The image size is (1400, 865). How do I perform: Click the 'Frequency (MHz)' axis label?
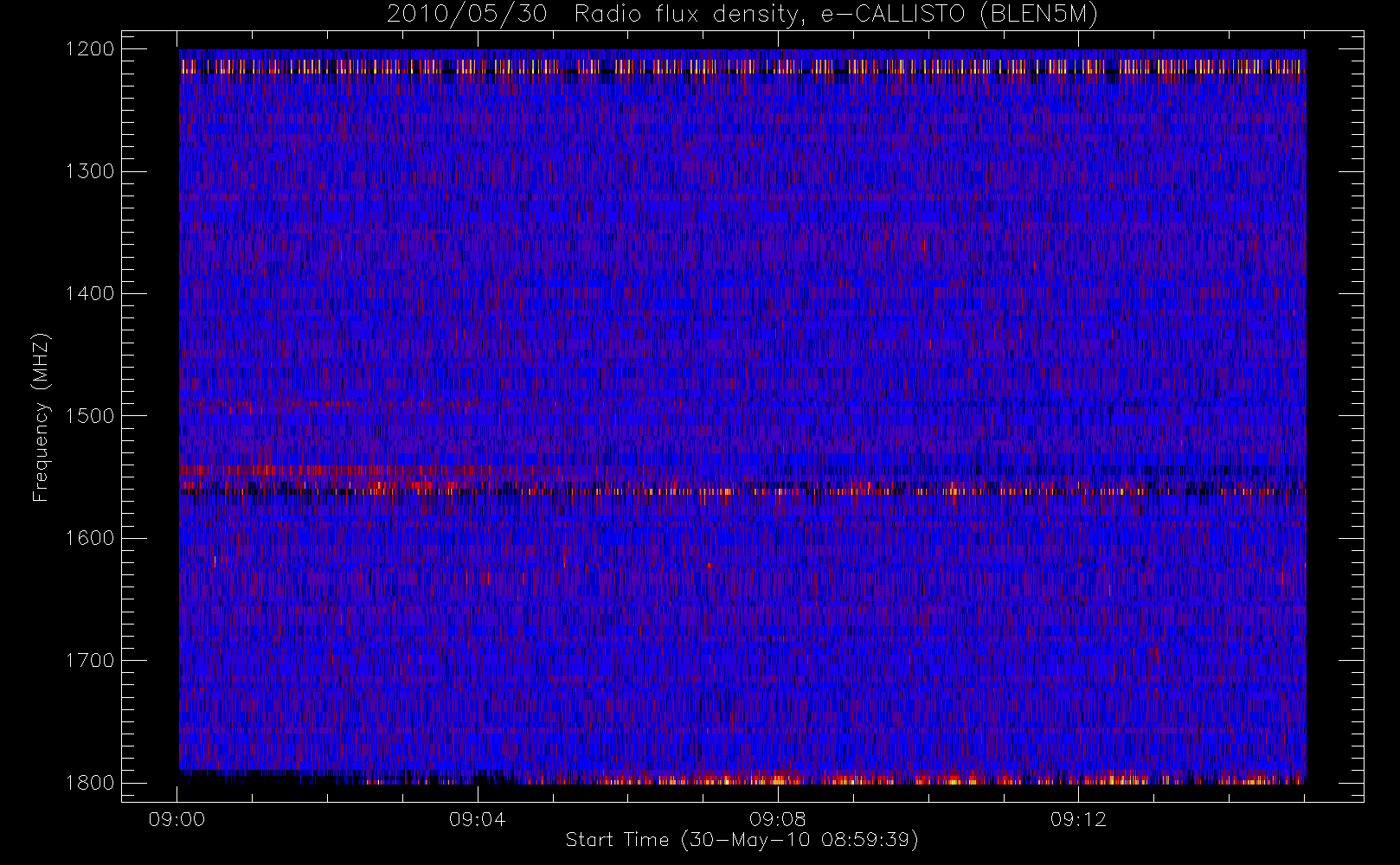[x=40, y=417]
